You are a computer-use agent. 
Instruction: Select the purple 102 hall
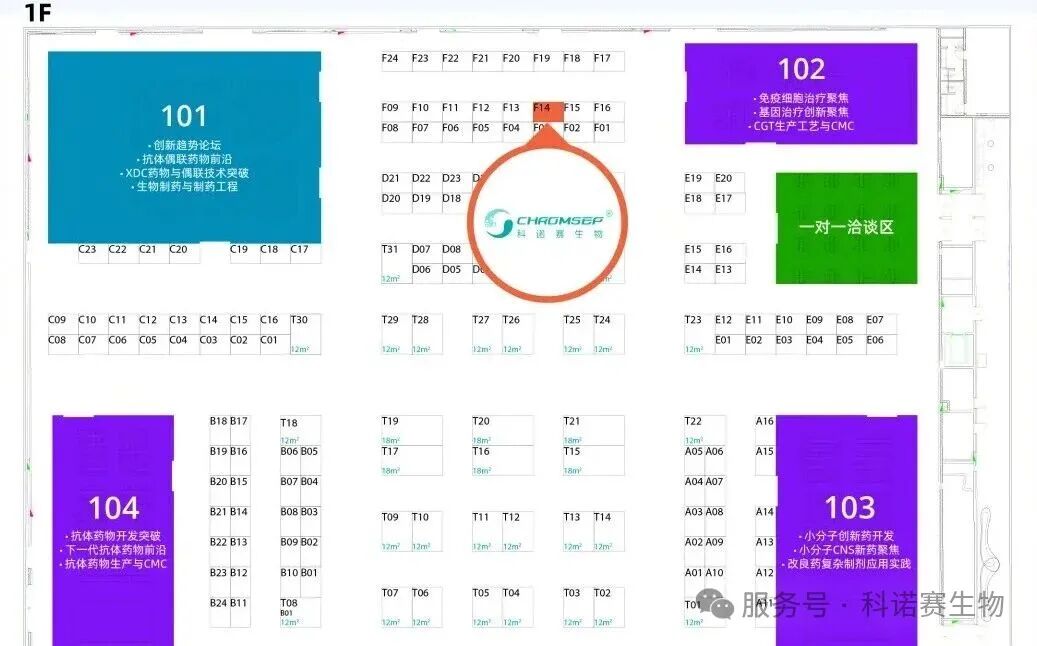coord(801,93)
